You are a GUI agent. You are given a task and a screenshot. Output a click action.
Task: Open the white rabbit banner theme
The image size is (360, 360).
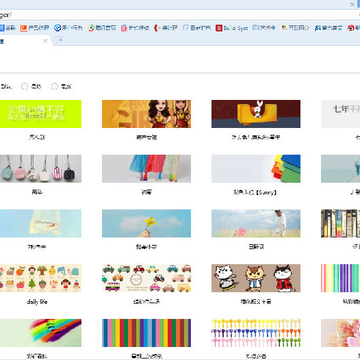256,114
